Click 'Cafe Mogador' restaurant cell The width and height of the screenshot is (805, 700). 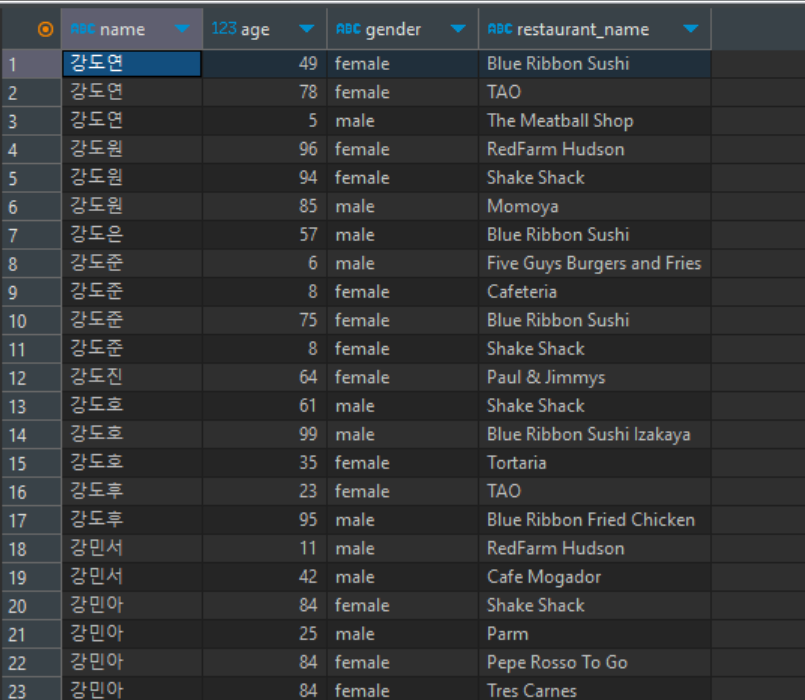click(595, 577)
